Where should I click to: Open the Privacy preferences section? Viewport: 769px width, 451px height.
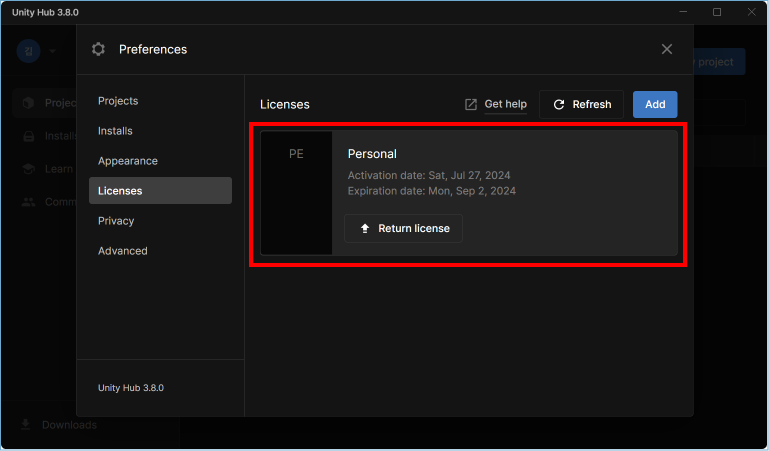click(x=160, y=221)
